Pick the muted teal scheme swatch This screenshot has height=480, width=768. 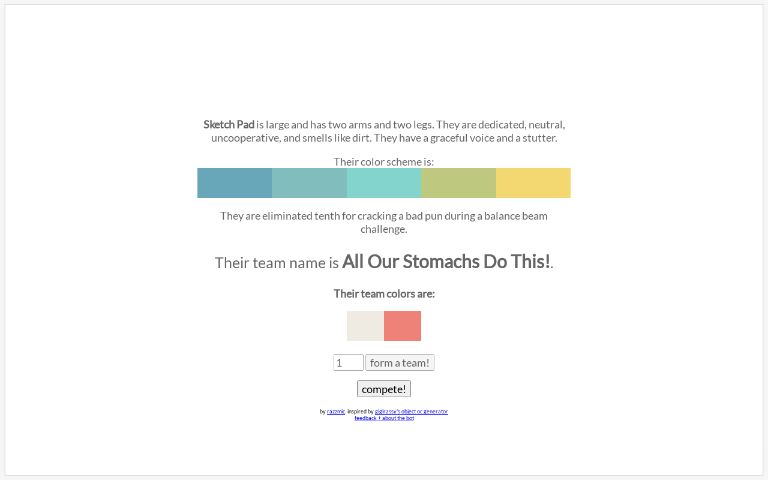(x=309, y=183)
